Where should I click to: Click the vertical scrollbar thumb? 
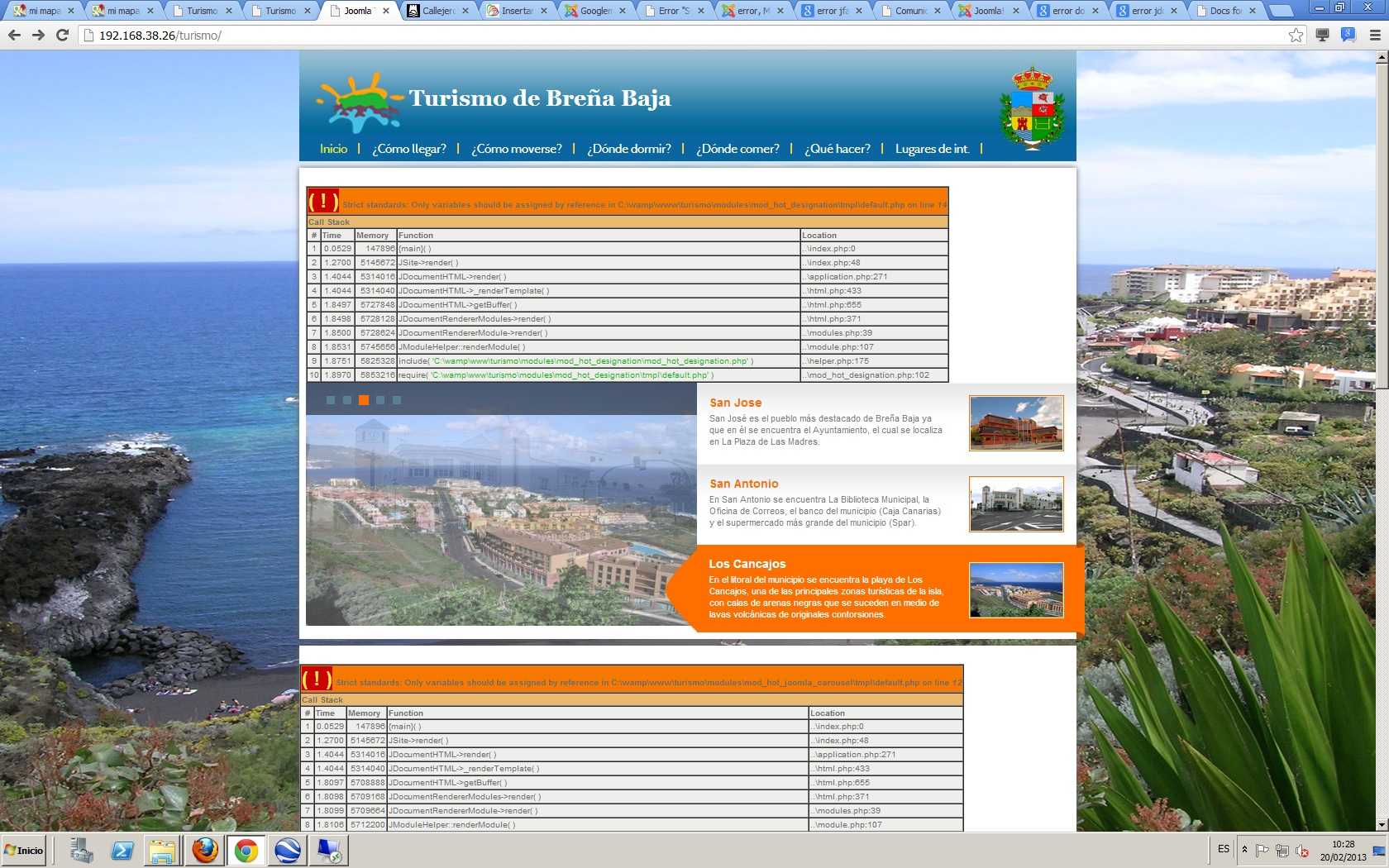1382,226
